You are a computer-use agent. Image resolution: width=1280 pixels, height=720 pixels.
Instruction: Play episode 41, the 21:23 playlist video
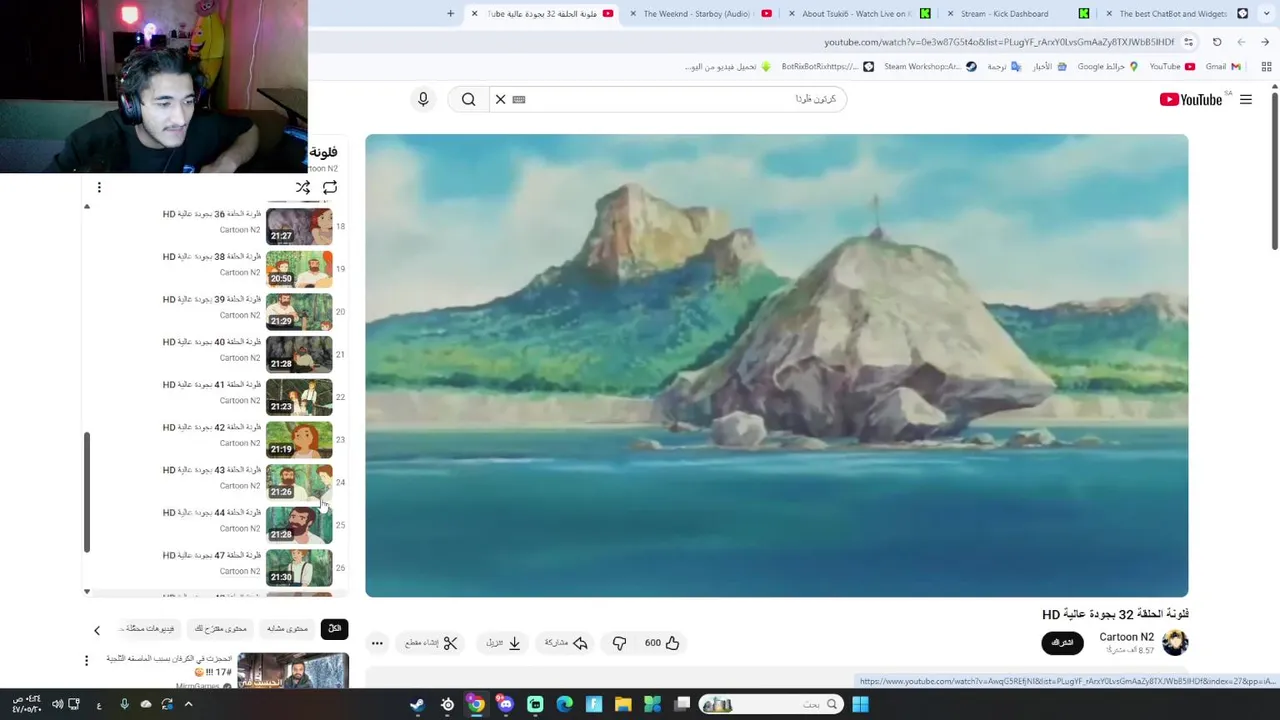(299, 397)
